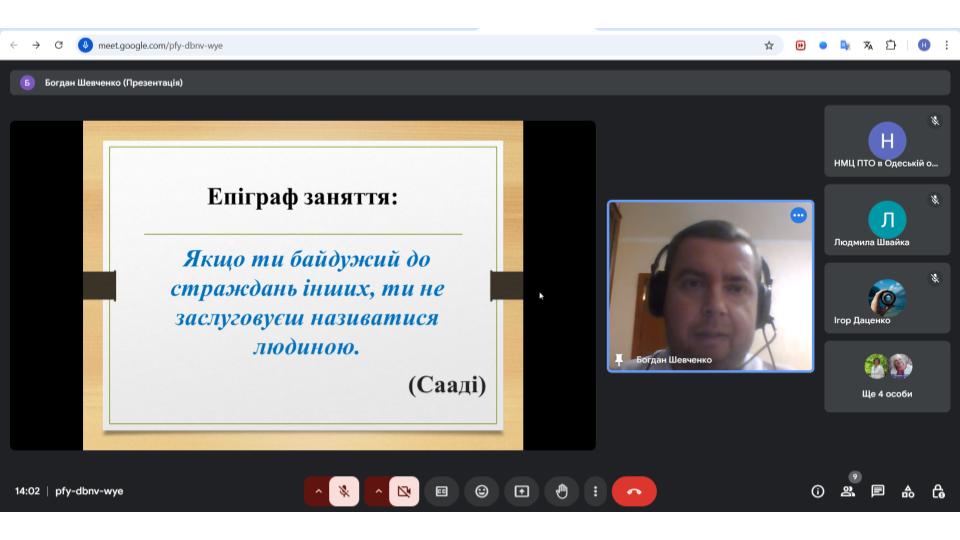960x540 pixels.
Task: Open options on Богдан Шевченко's video tile
Action: click(798, 215)
